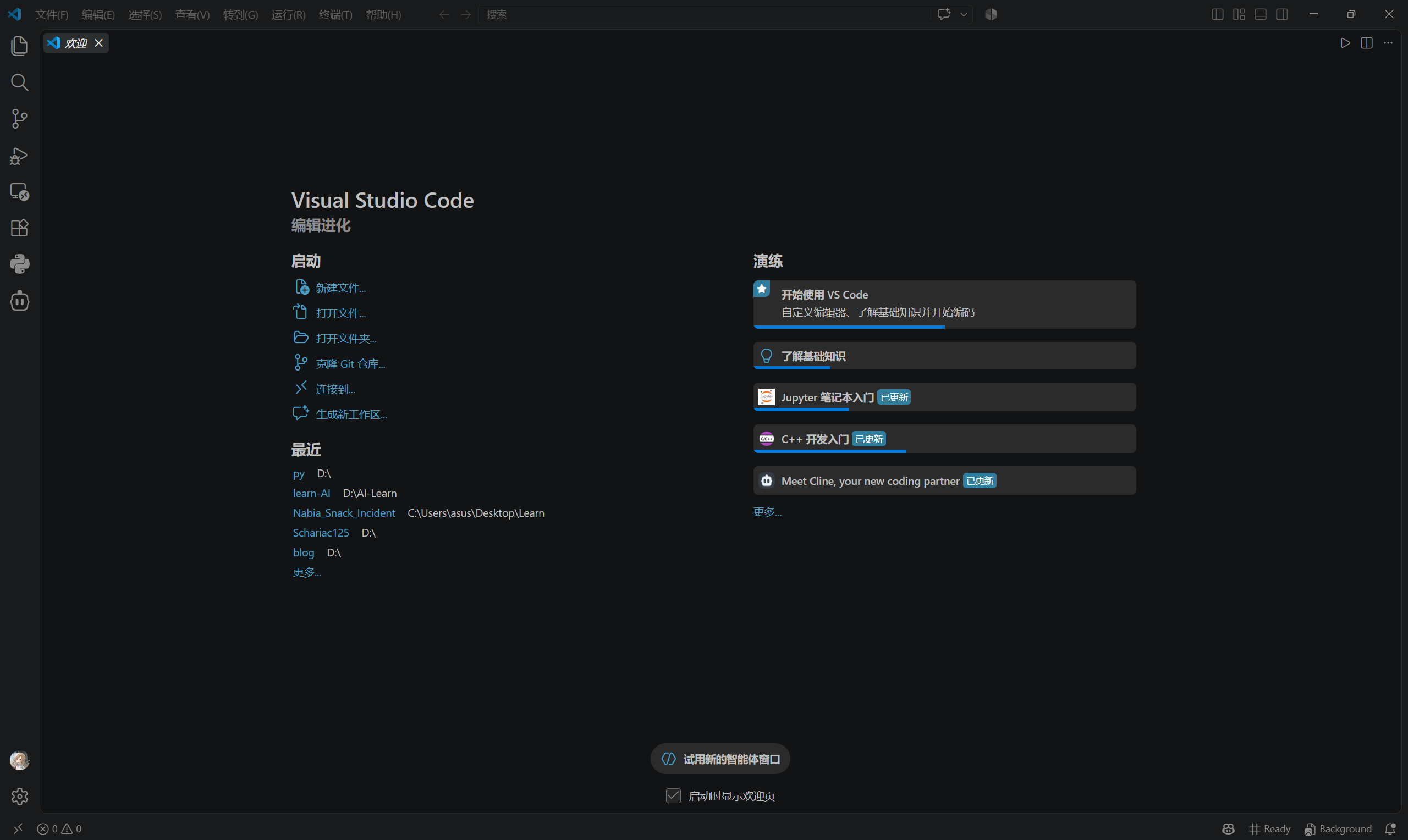Image resolution: width=1408 pixels, height=840 pixels.
Task: Click the 打开文件夹... link
Action: (346, 339)
